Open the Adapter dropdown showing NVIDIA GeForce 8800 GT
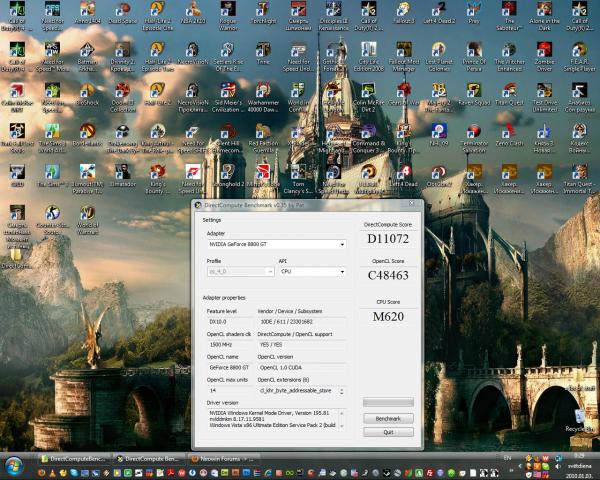 277,244
